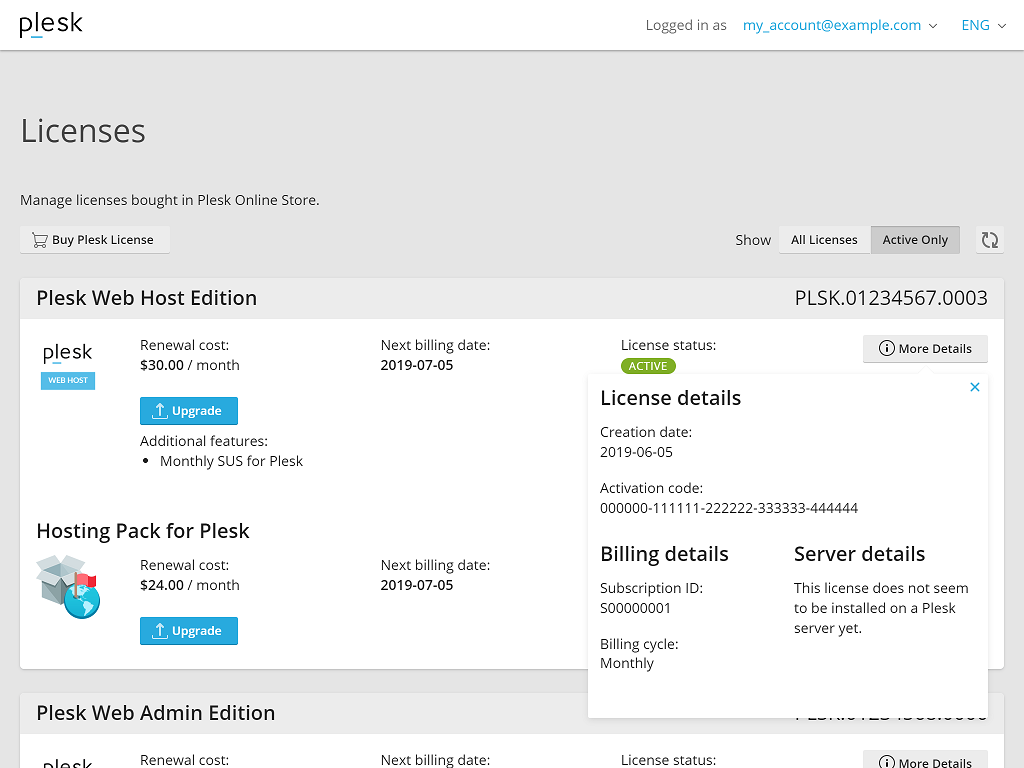Click the upload arrow icon on Web Host Upgrade

pyautogui.click(x=160, y=411)
